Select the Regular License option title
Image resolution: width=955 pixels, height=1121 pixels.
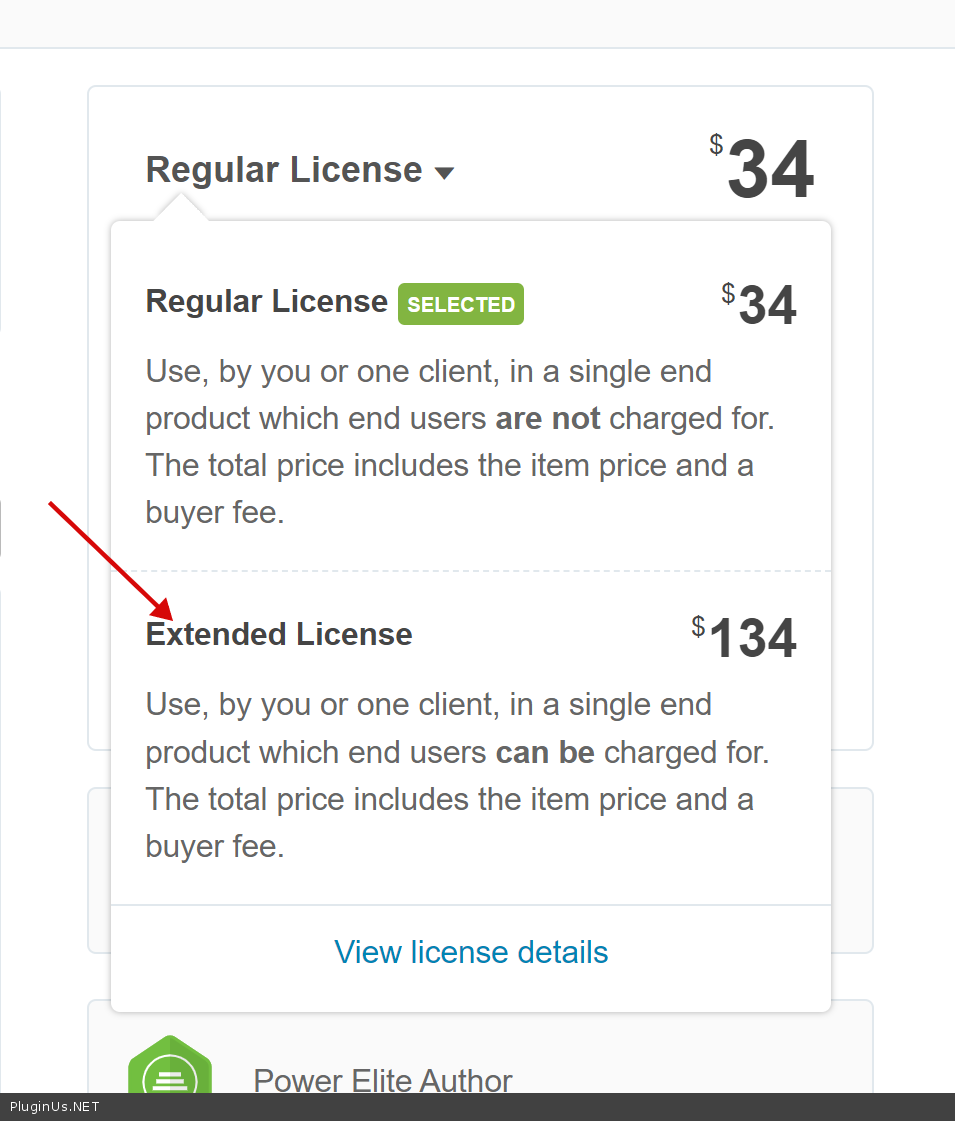click(x=266, y=302)
